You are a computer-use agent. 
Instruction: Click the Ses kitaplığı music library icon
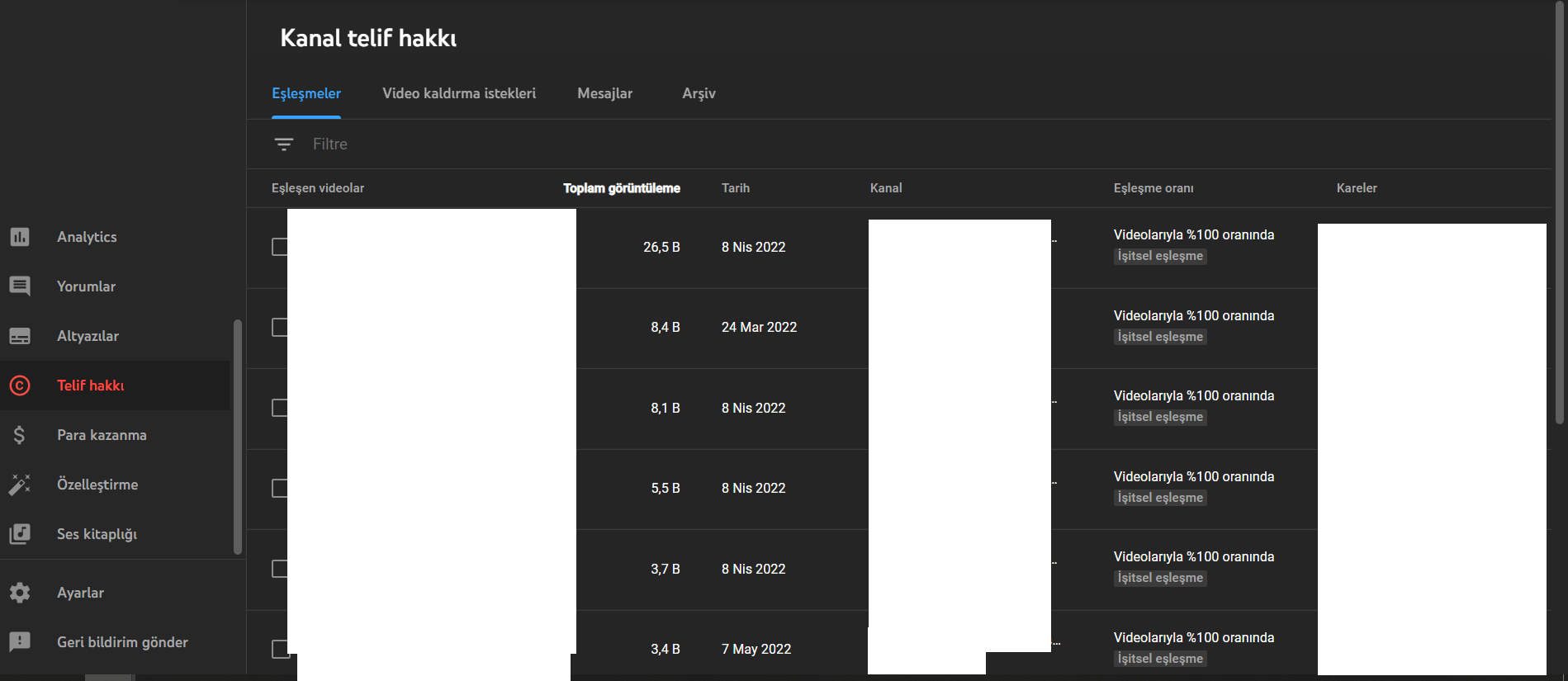tap(20, 534)
